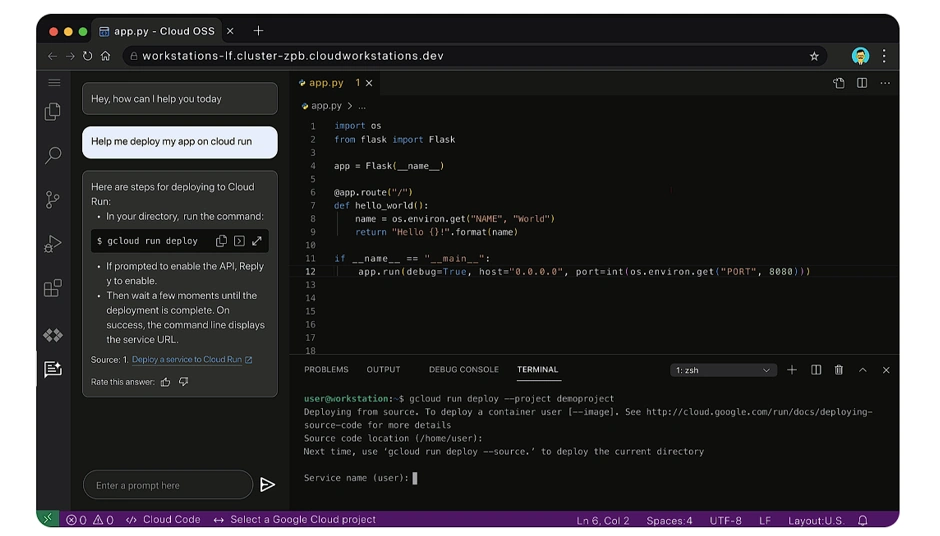Click line 12 app.run code line
Viewport: 940px width, 536px height.
[x=584, y=272]
